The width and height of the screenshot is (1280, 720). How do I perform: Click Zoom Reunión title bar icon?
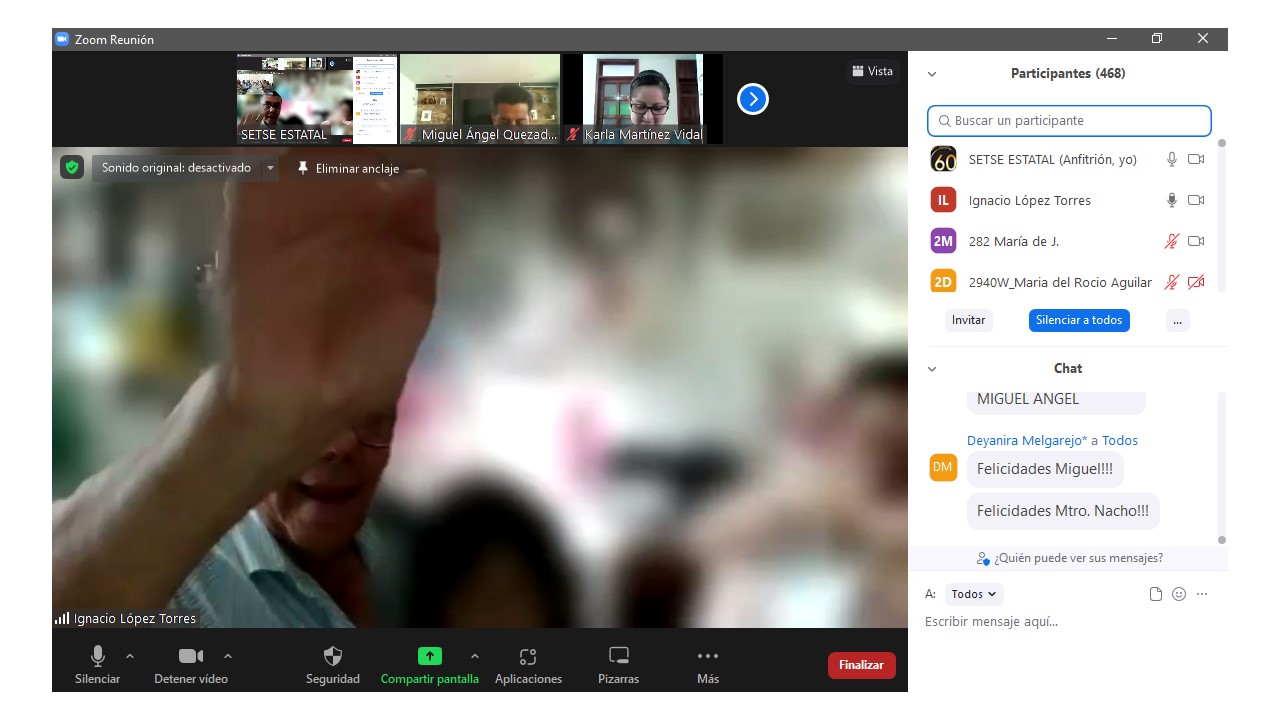(x=62, y=39)
